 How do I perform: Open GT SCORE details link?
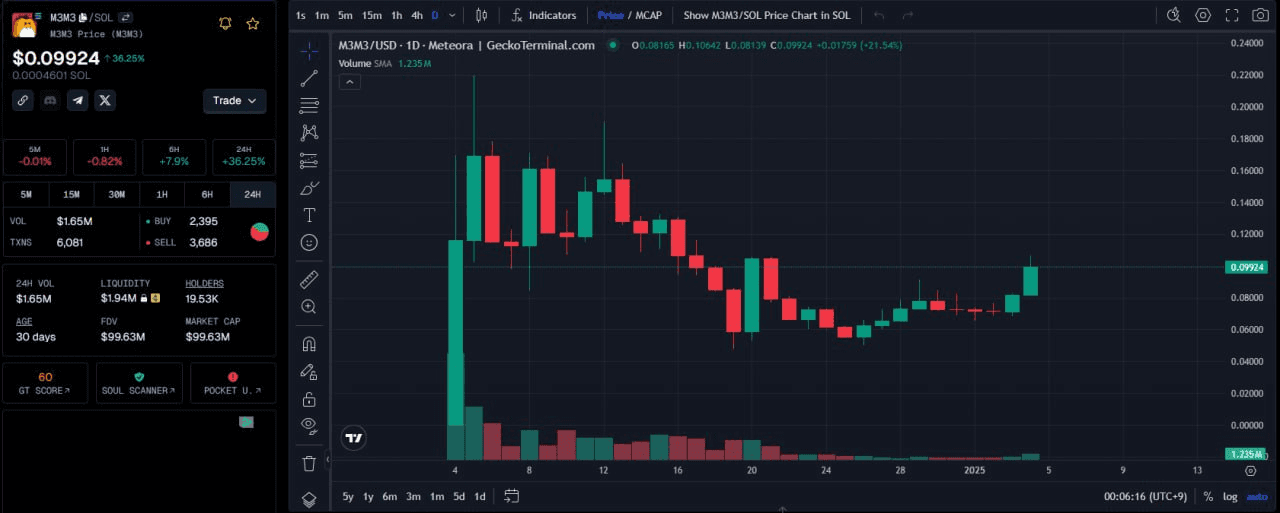(x=45, y=383)
